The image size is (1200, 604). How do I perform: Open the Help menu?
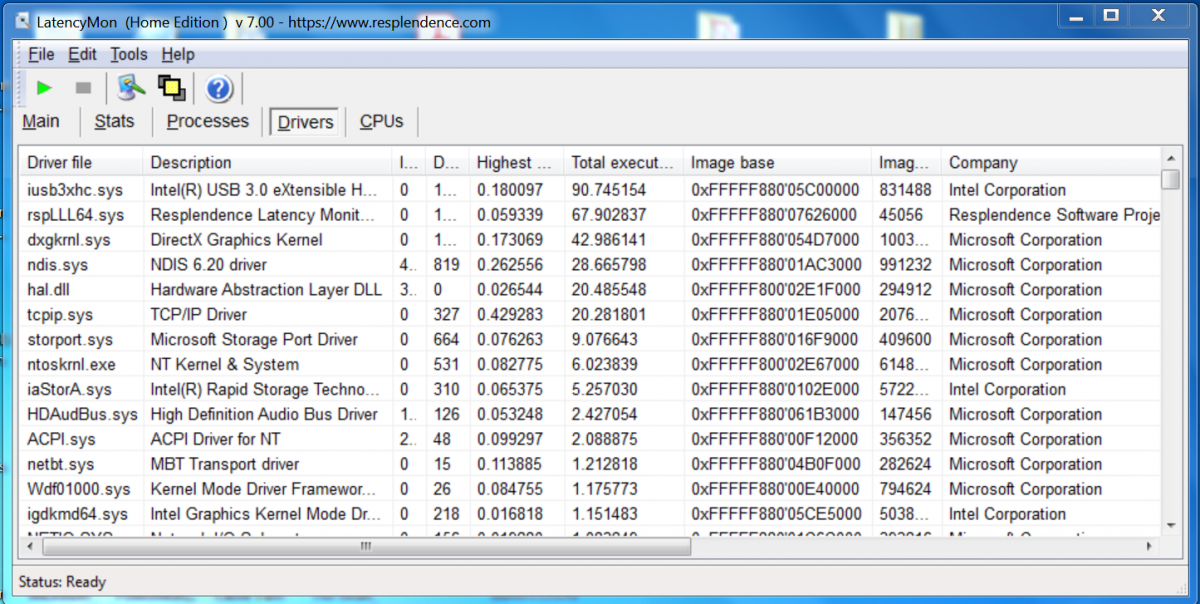[x=178, y=55]
